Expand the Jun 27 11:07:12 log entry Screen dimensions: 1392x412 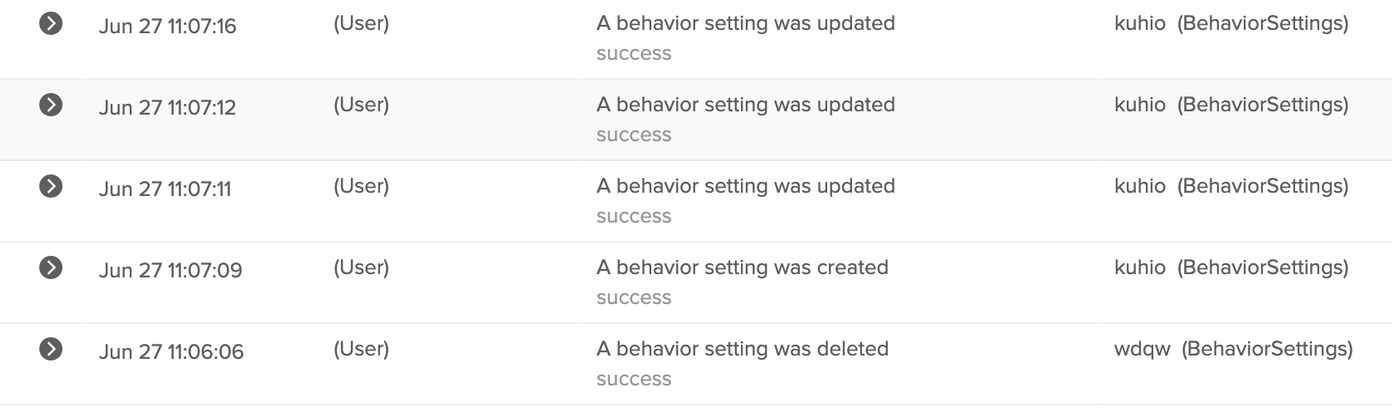(50, 104)
